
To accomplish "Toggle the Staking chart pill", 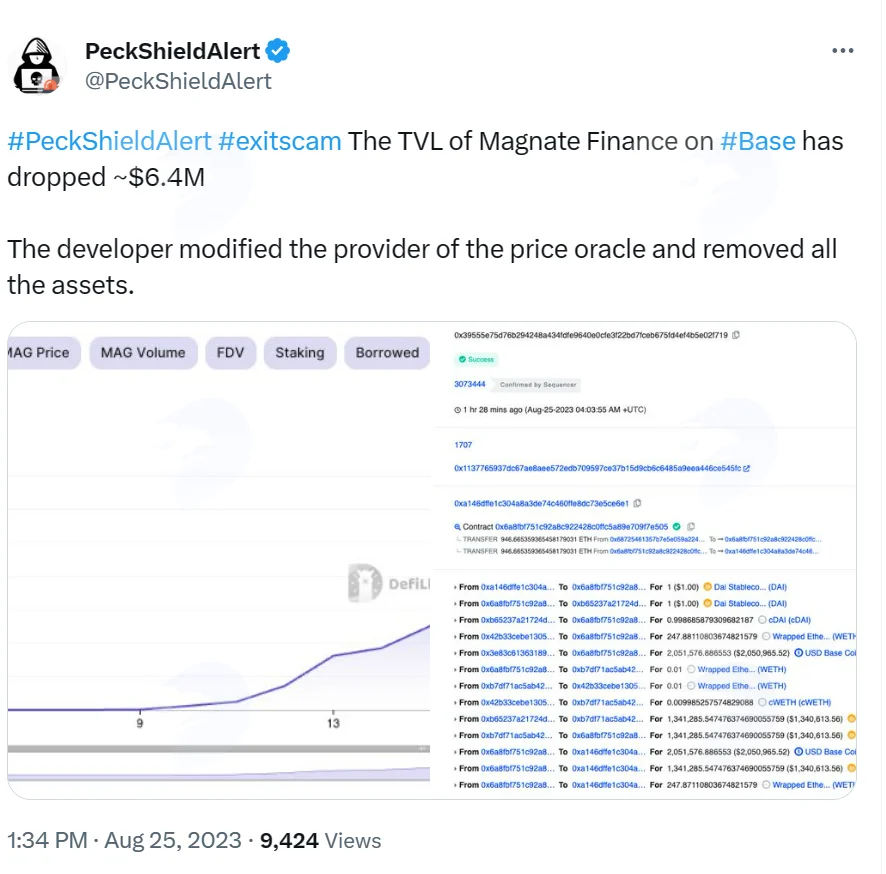I will (x=300, y=353).
